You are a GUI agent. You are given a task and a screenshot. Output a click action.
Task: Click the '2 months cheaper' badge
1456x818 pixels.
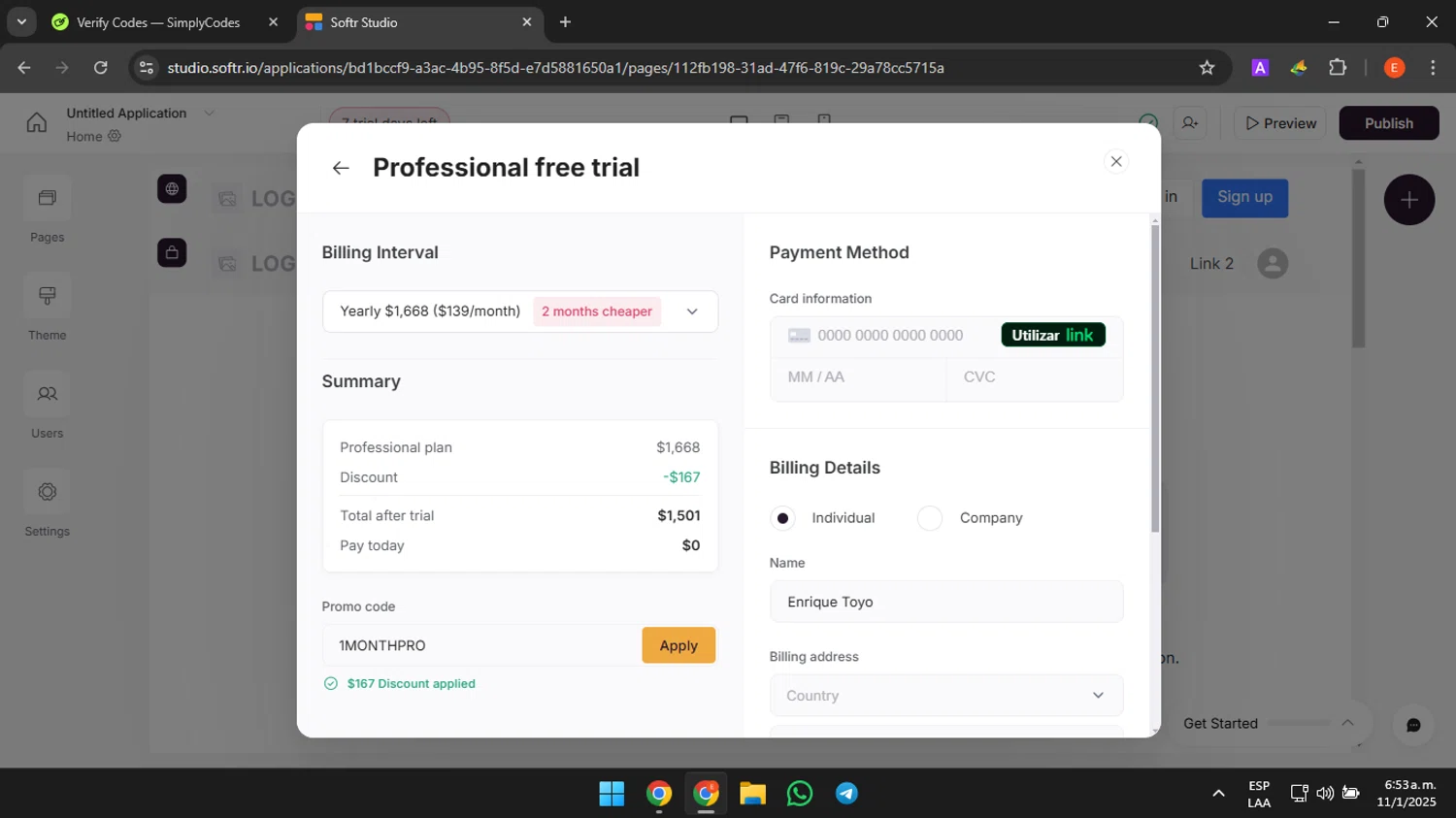tap(597, 311)
